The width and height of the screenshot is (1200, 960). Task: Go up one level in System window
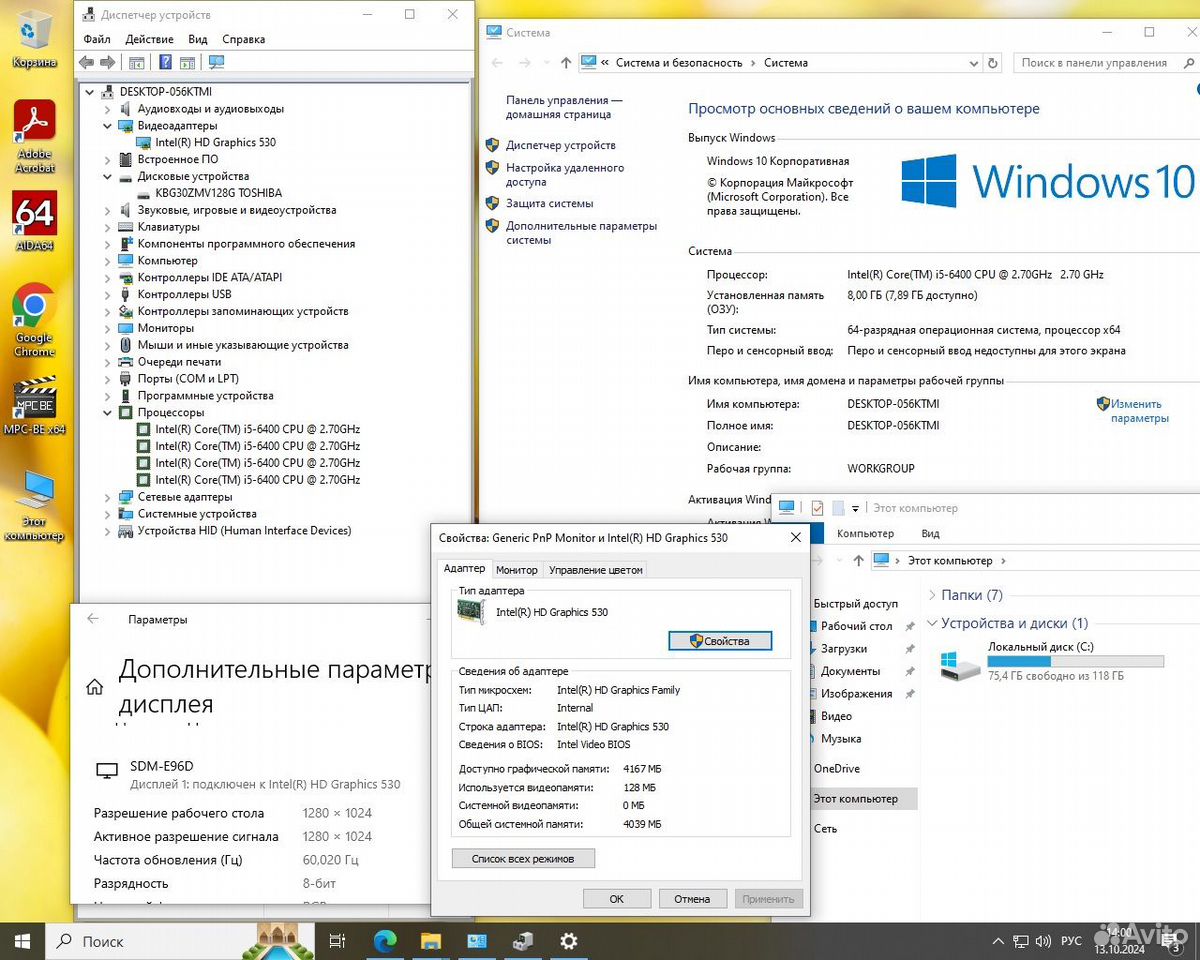point(566,63)
